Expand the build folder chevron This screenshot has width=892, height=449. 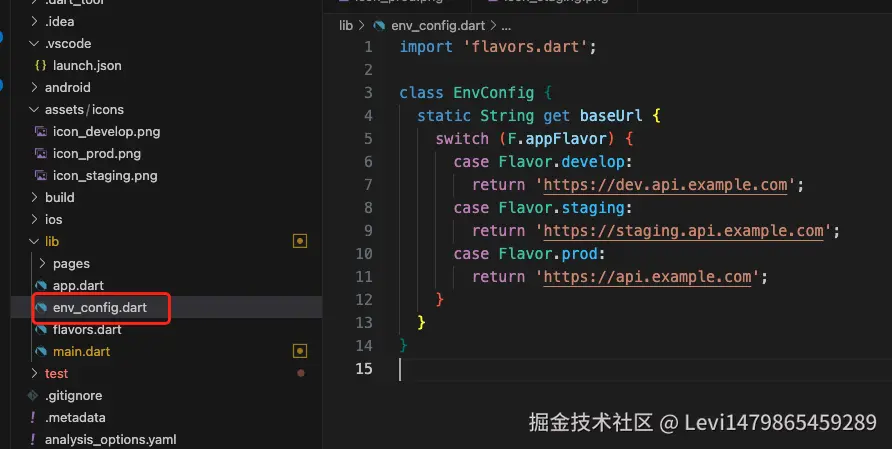point(34,197)
